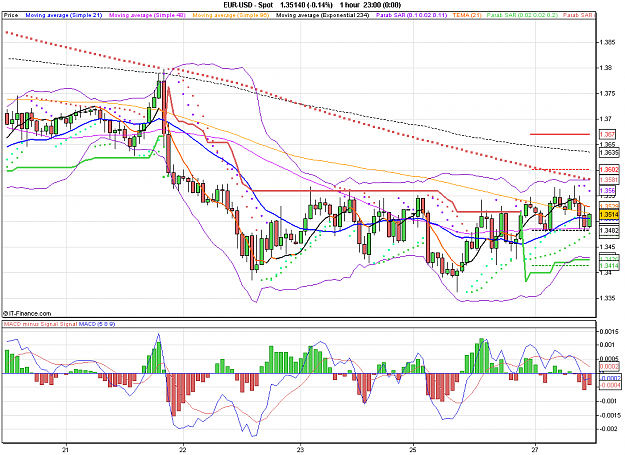Image resolution: width=625 pixels, height=455 pixels.
Task: Click date 25 on time axis
Action: (x=414, y=449)
